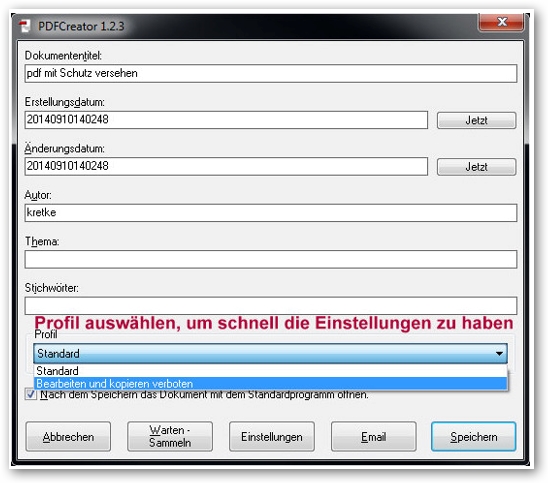Open the Profil dropdown arrow
Image resolution: width=548 pixels, height=483 pixels.
pyautogui.click(x=499, y=354)
